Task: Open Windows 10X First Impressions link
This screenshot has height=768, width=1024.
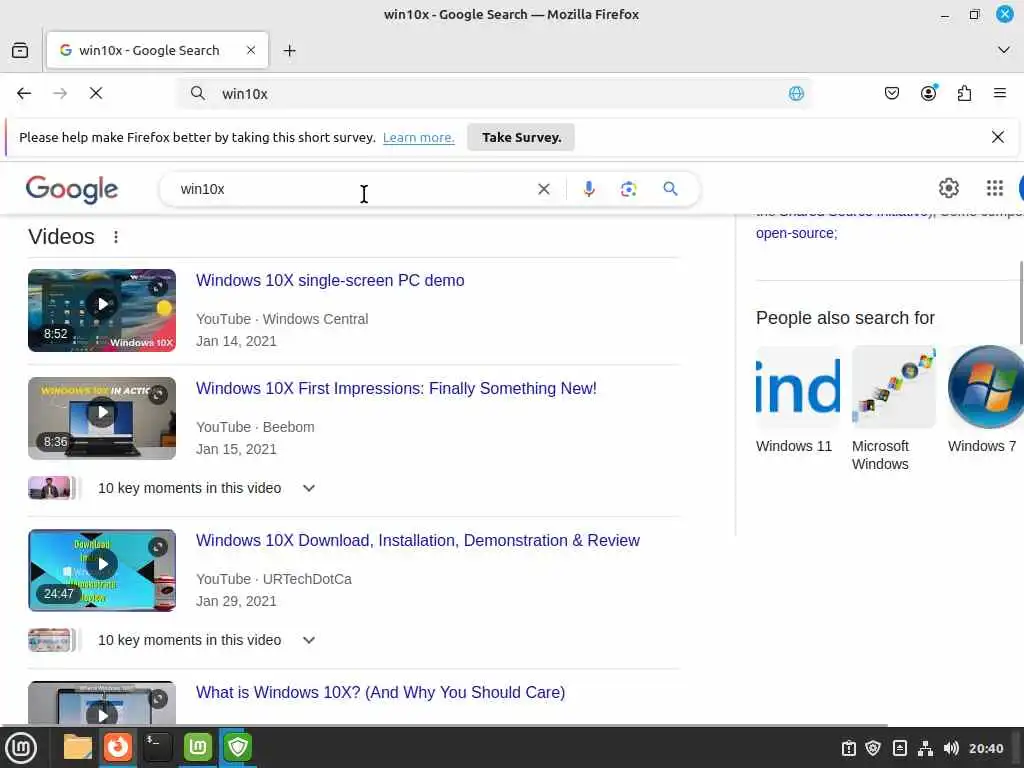Action: [x=396, y=389]
